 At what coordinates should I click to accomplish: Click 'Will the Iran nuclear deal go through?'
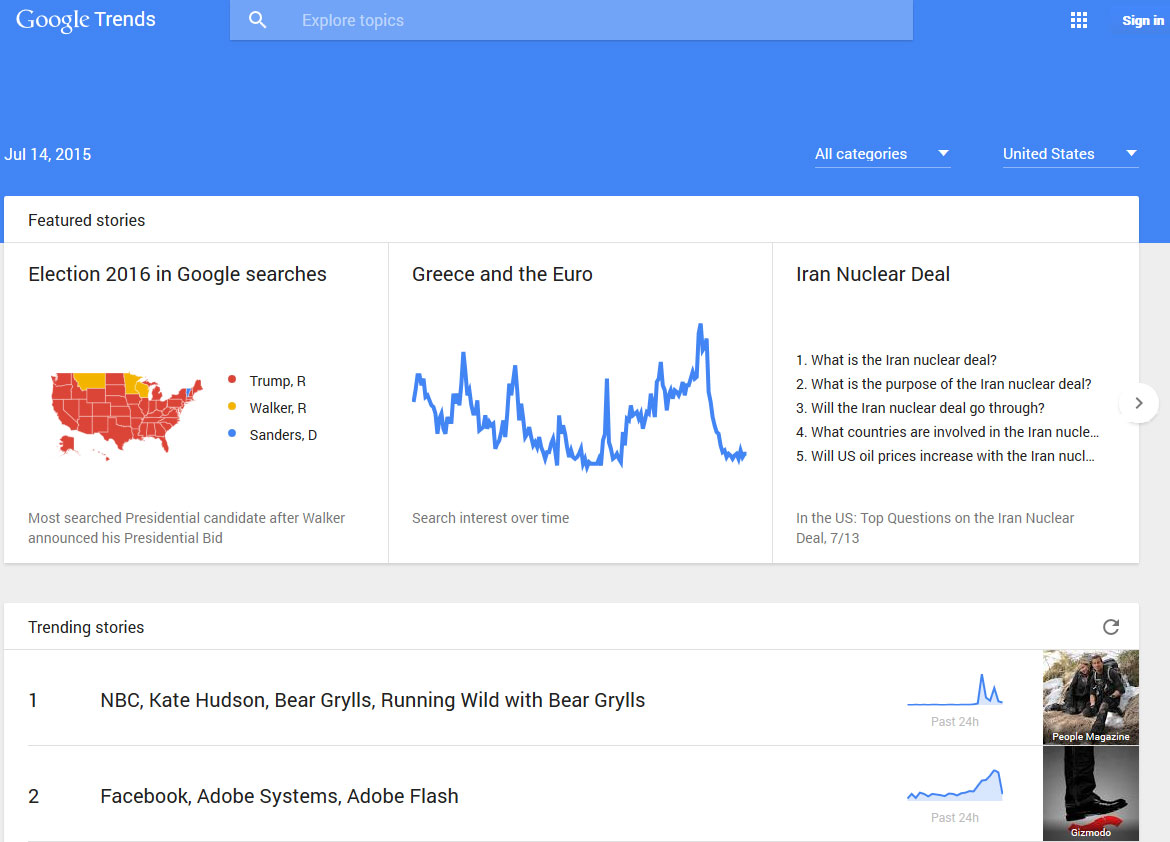(920, 408)
